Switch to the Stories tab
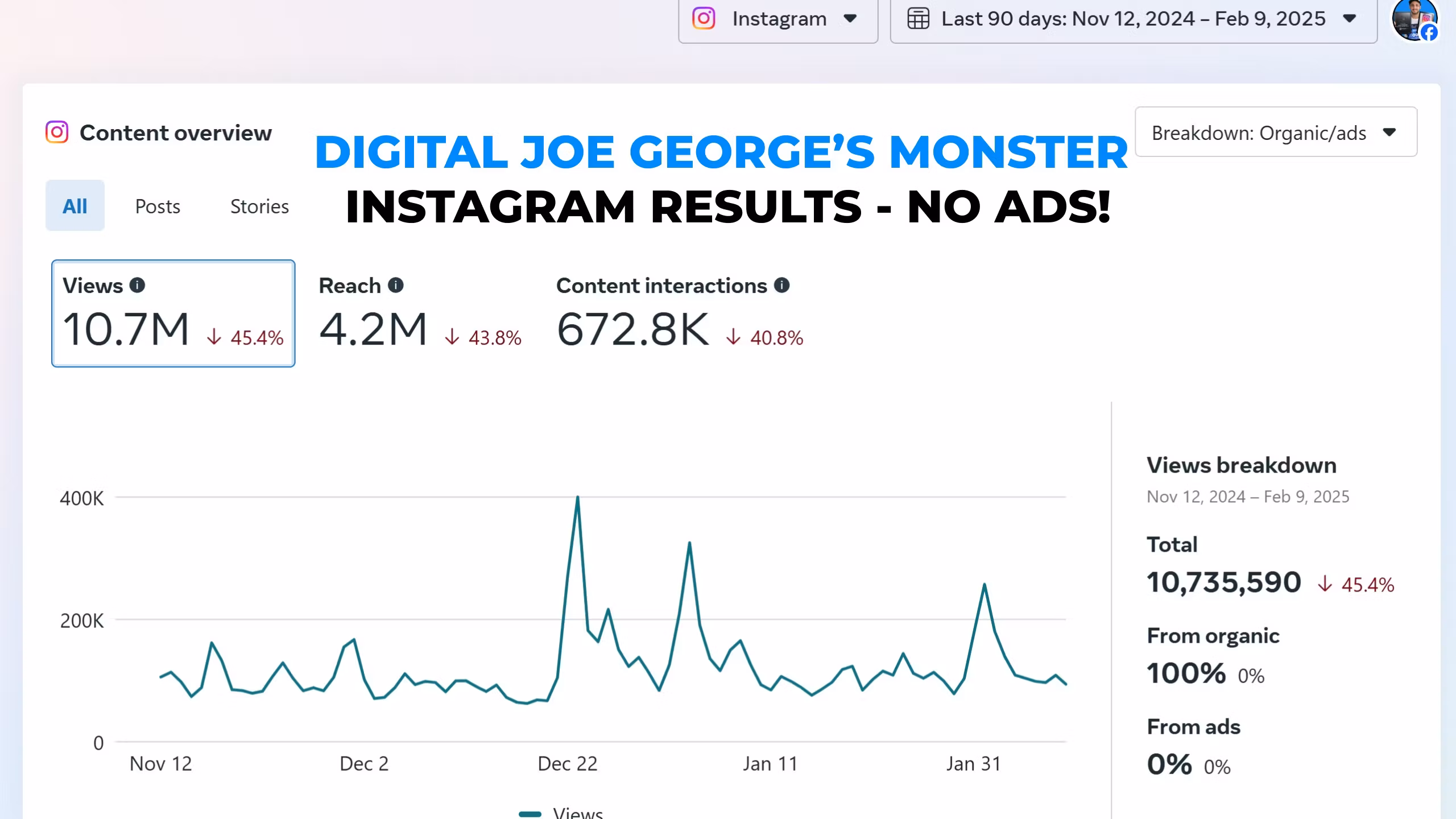 259,206
